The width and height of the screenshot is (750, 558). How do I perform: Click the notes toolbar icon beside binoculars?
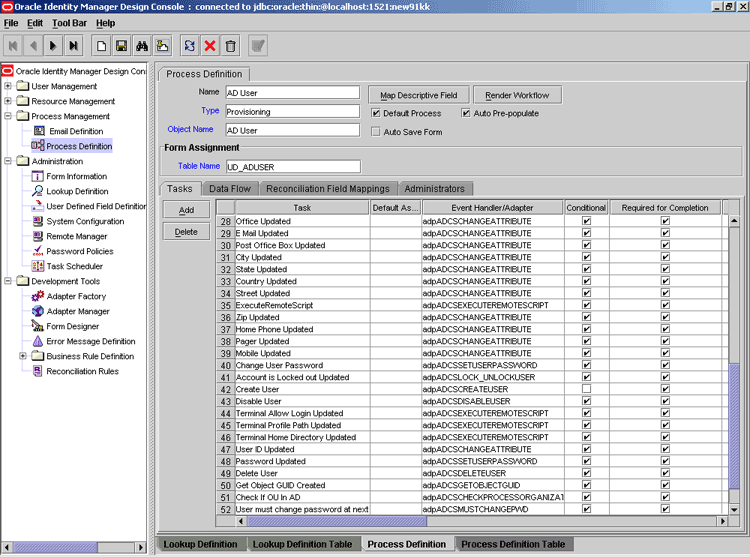(x=162, y=46)
